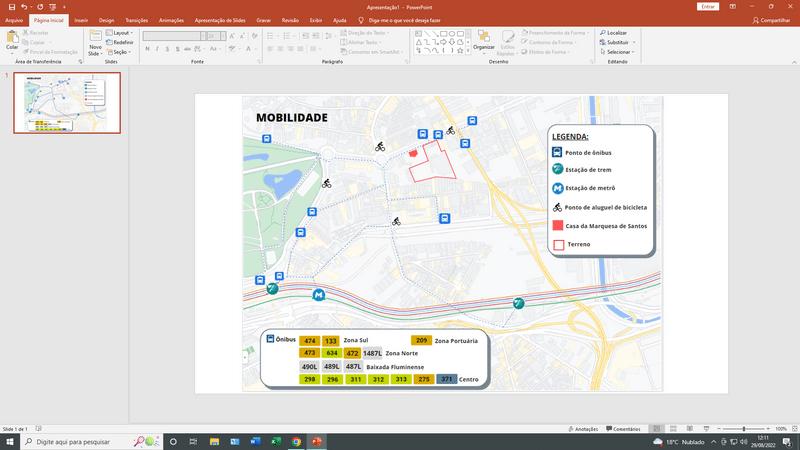Open Google Chrome from the taskbar

pyautogui.click(x=296, y=442)
